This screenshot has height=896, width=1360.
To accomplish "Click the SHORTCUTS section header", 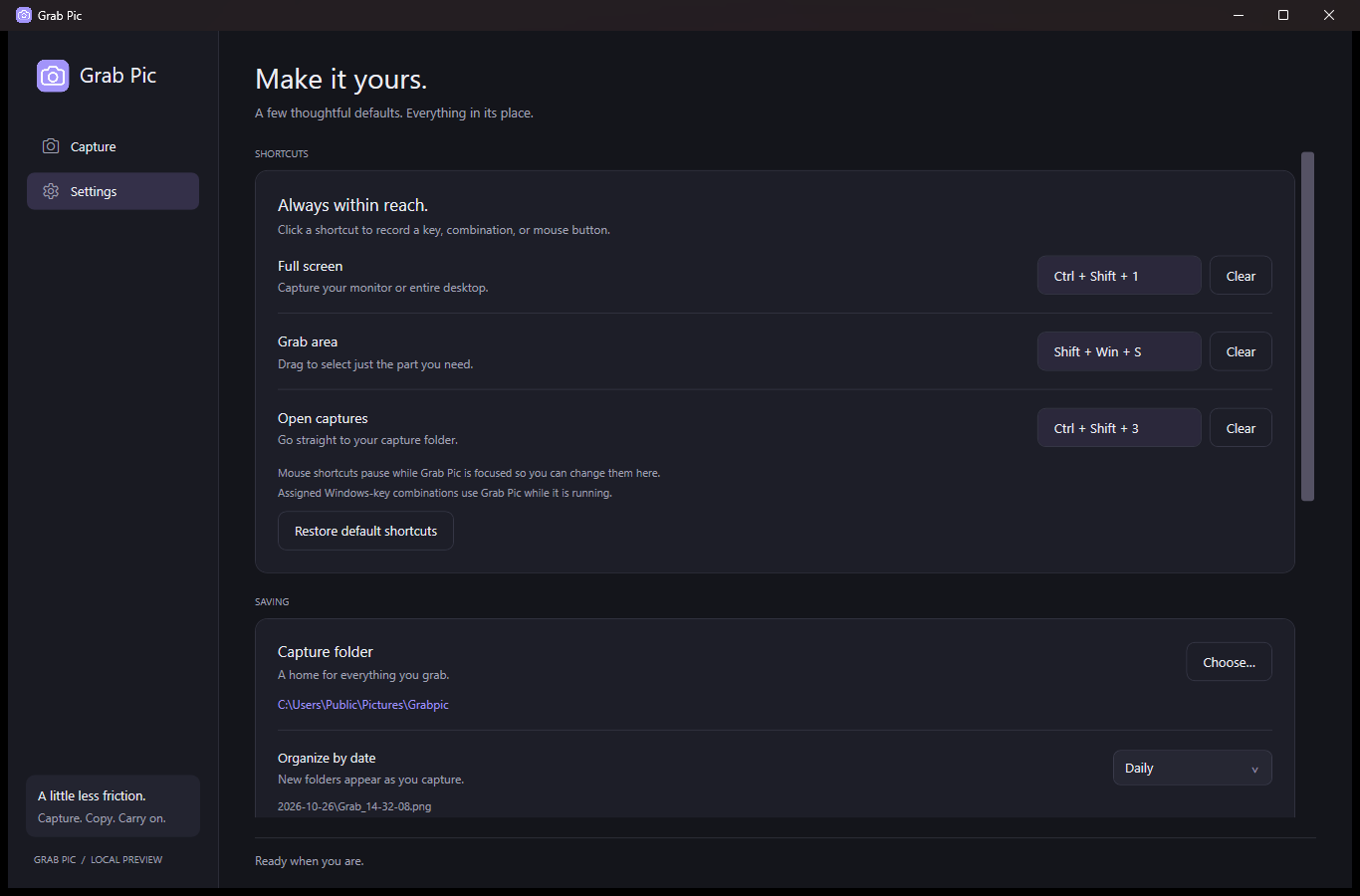I will pyautogui.click(x=282, y=154).
